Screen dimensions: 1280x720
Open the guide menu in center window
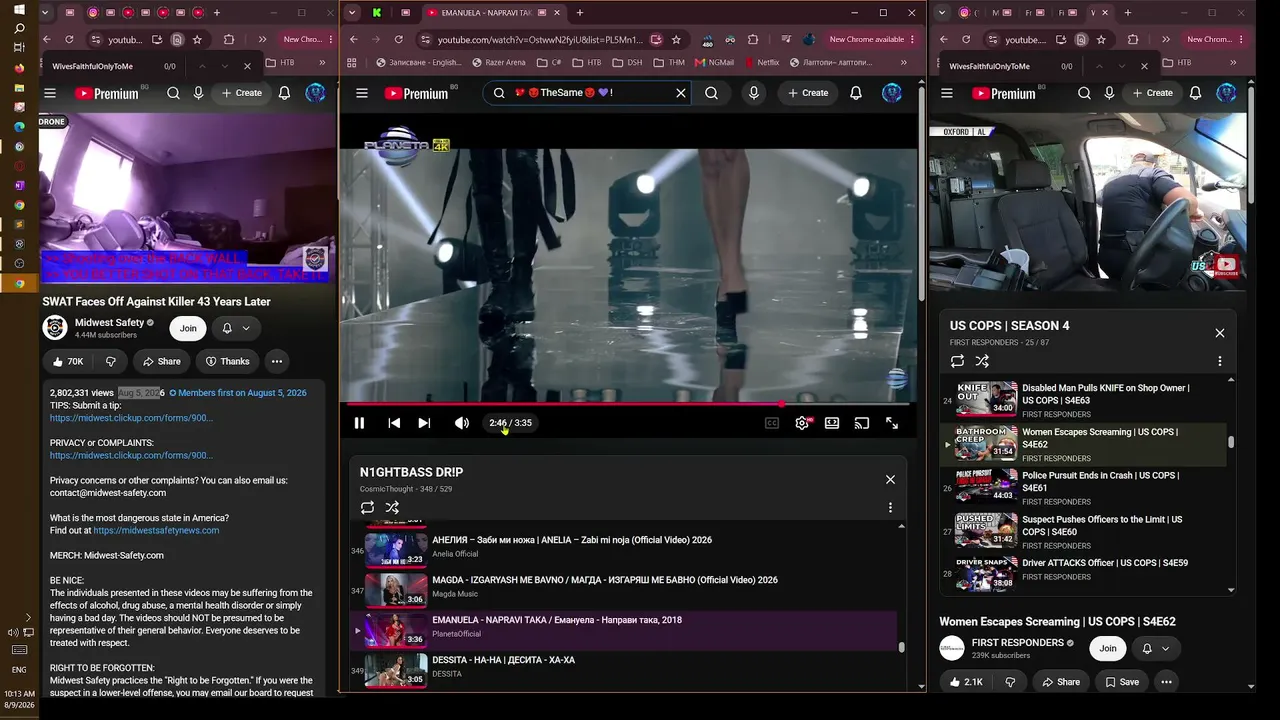(362, 93)
